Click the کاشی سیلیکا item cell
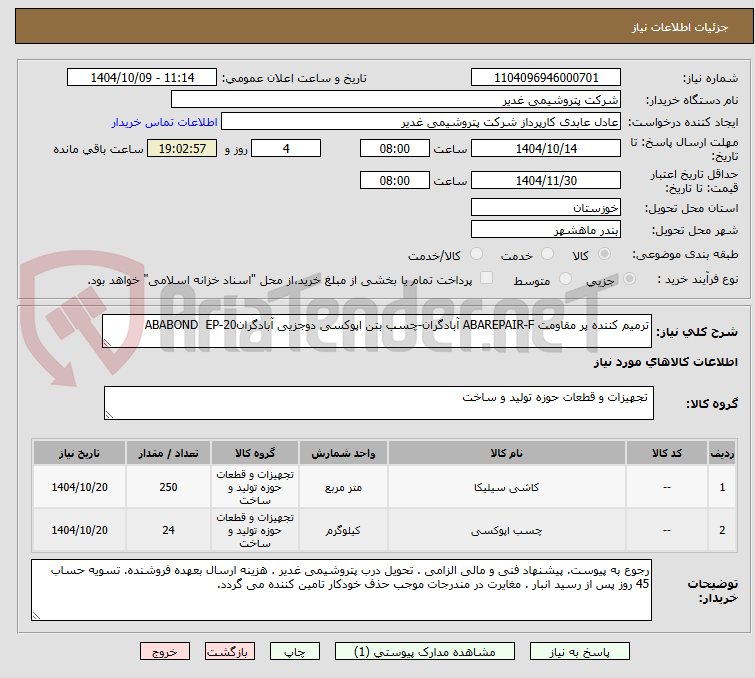 click(507, 487)
